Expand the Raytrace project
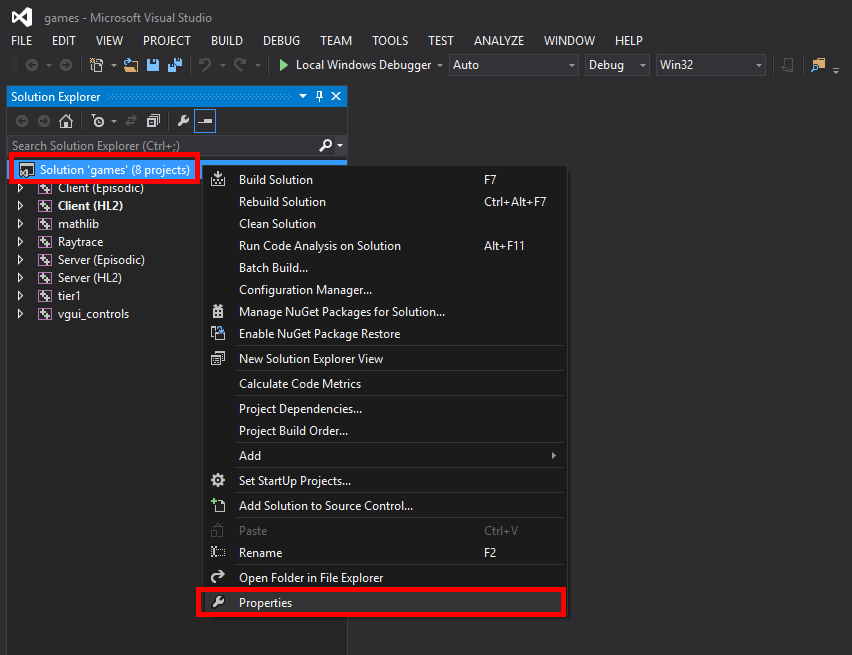This screenshot has height=655, width=852. coord(20,242)
